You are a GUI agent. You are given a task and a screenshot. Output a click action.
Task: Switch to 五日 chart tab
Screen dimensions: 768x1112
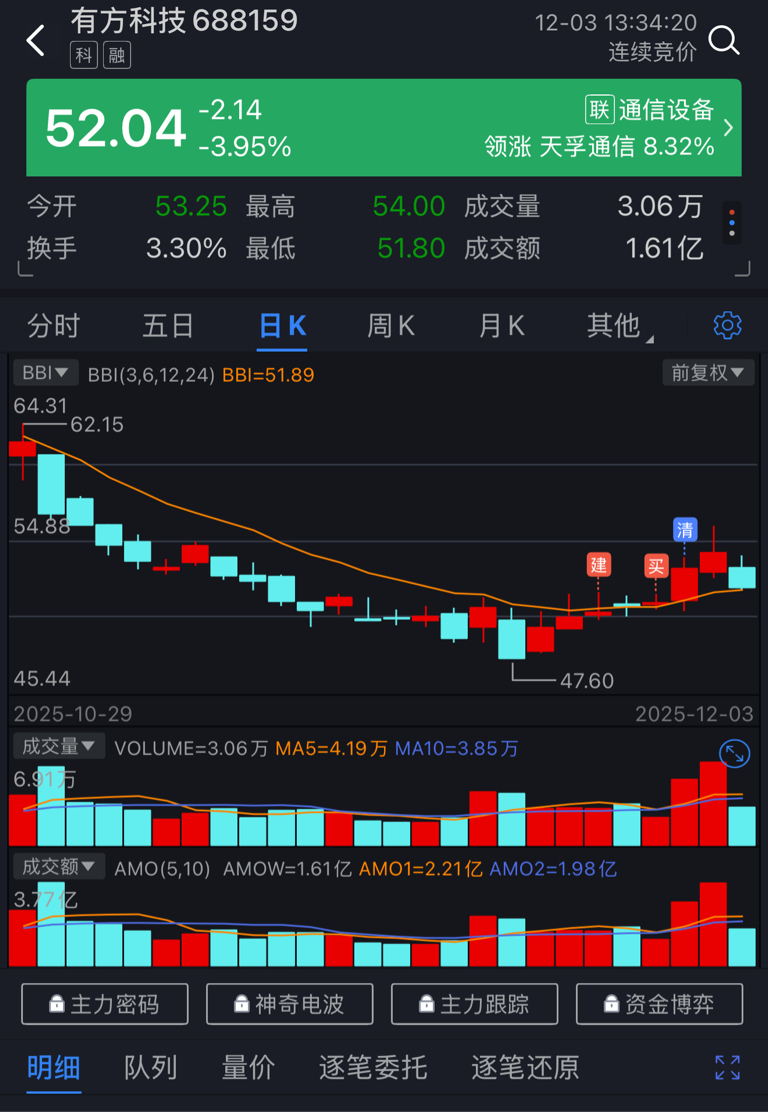pyautogui.click(x=168, y=326)
